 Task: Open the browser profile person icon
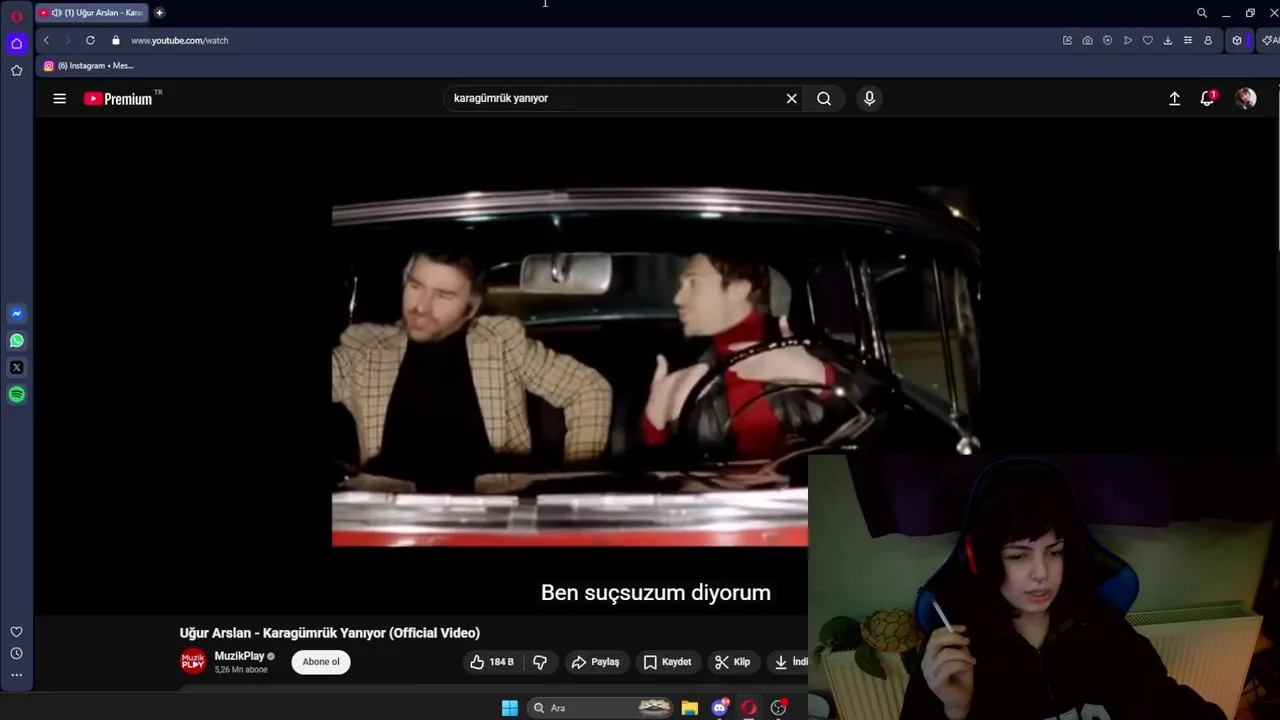pos(1208,40)
